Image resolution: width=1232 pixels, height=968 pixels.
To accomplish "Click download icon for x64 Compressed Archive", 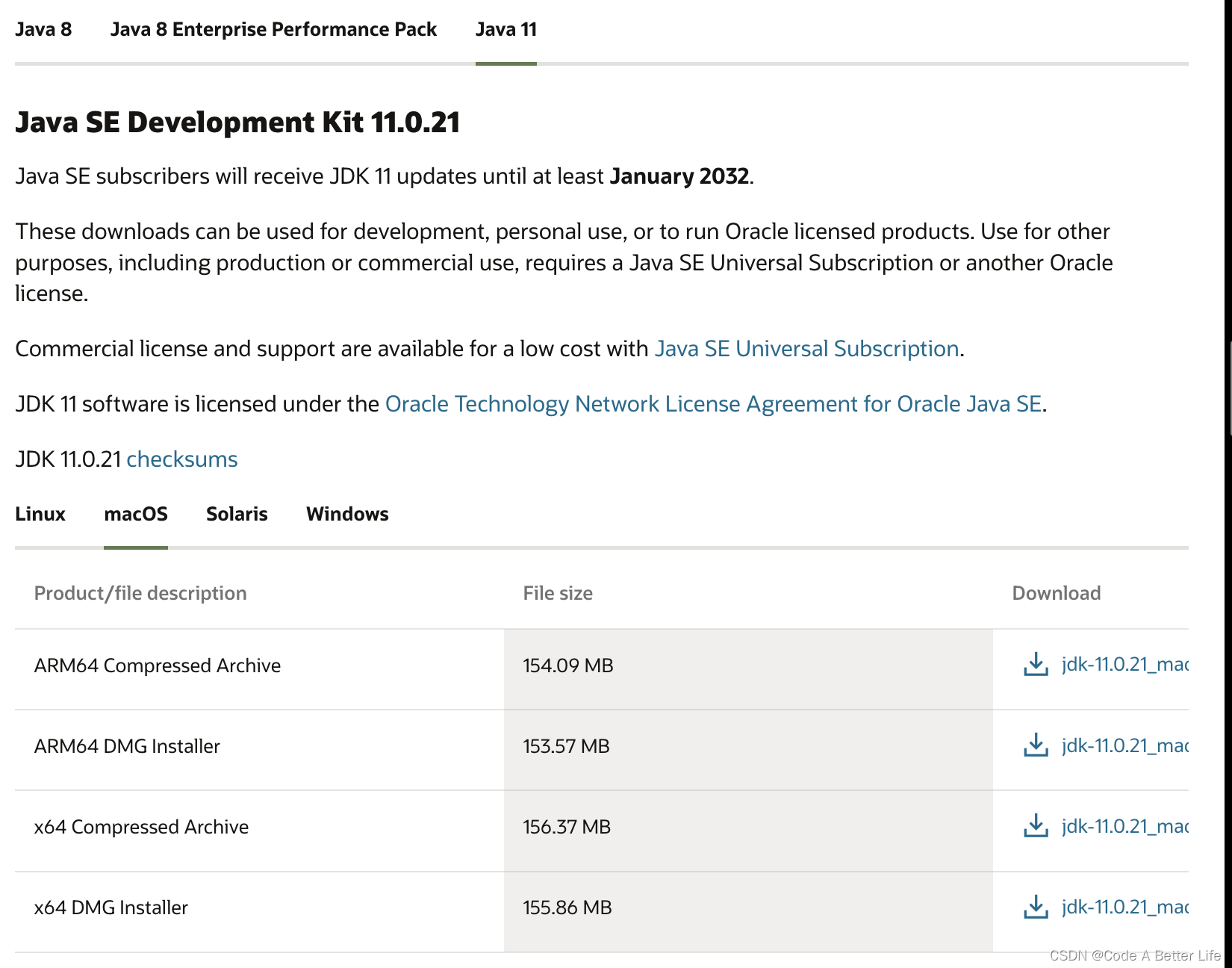I will tap(1036, 825).
